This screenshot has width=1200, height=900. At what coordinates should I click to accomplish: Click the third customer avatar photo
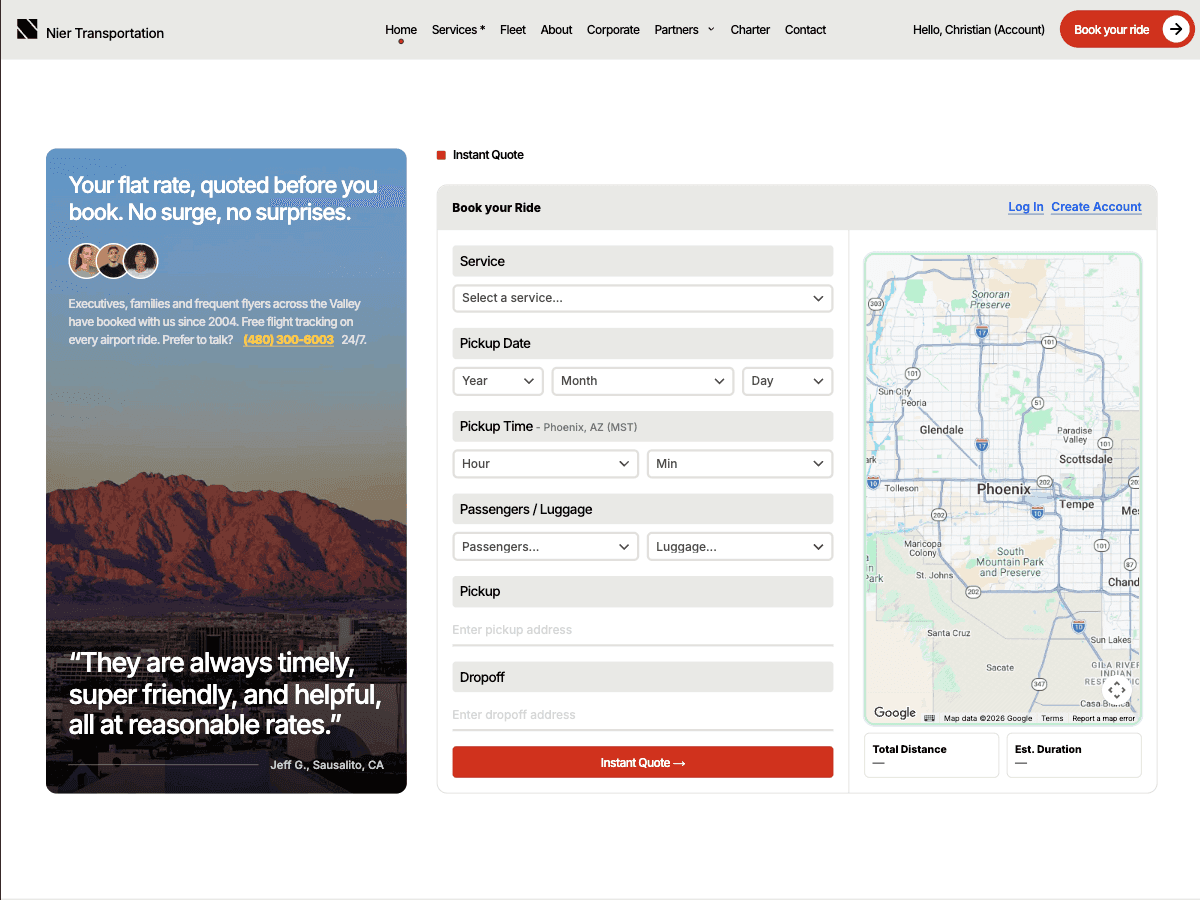[141, 261]
